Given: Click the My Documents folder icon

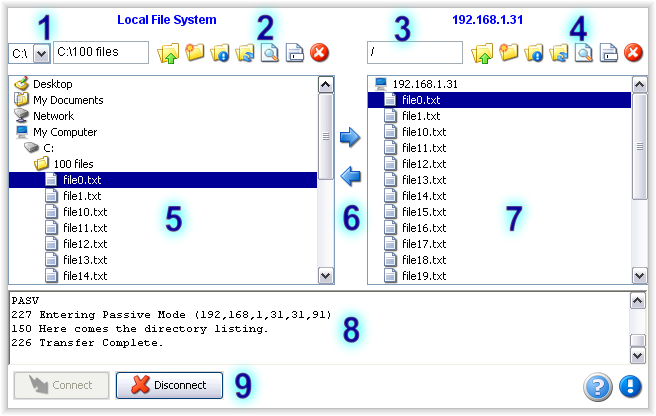Looking at the screenshot, I should click(21, 100).
